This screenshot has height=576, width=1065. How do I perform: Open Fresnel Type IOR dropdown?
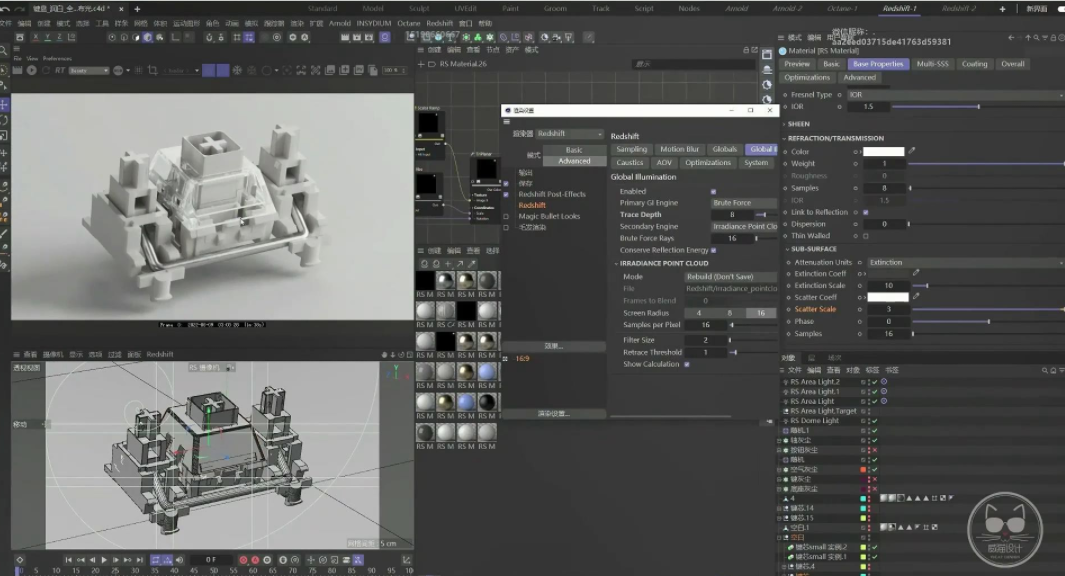(x=956, y=95)
